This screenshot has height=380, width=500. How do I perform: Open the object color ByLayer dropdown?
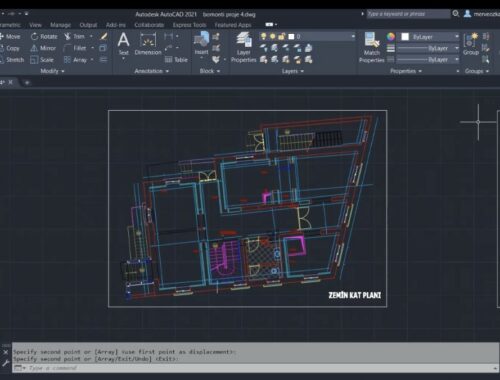tap(457, 37)
